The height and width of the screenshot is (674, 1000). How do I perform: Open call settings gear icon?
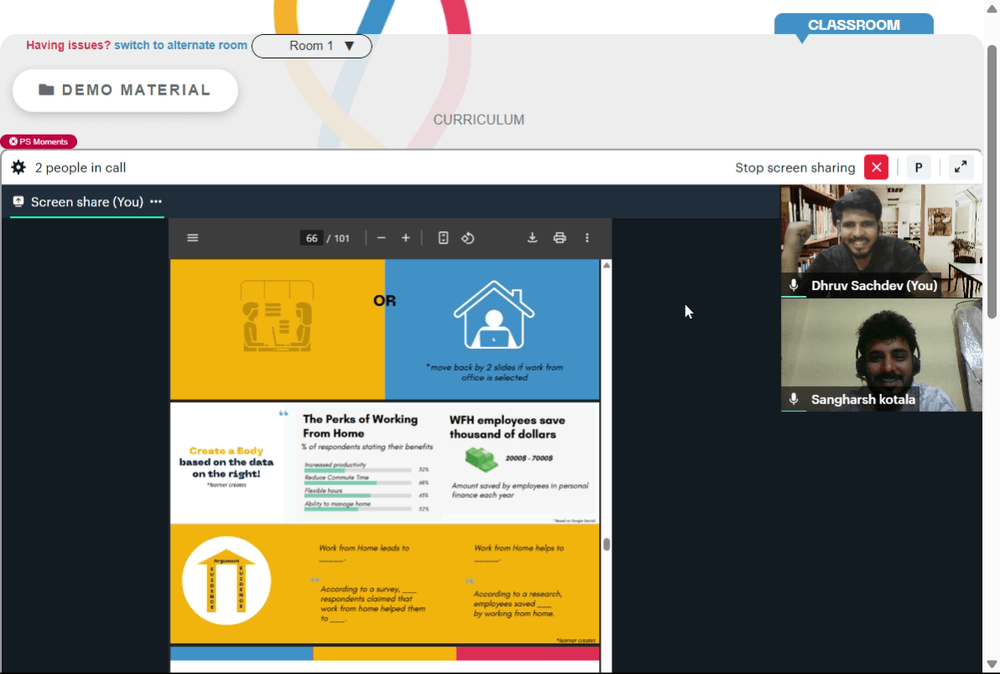[x=18, y=168]
